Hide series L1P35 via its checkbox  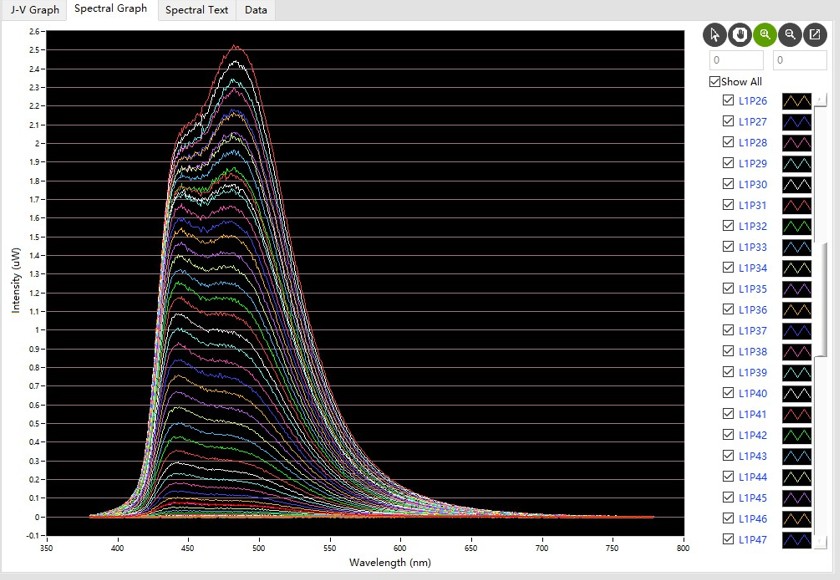point(728,288)
